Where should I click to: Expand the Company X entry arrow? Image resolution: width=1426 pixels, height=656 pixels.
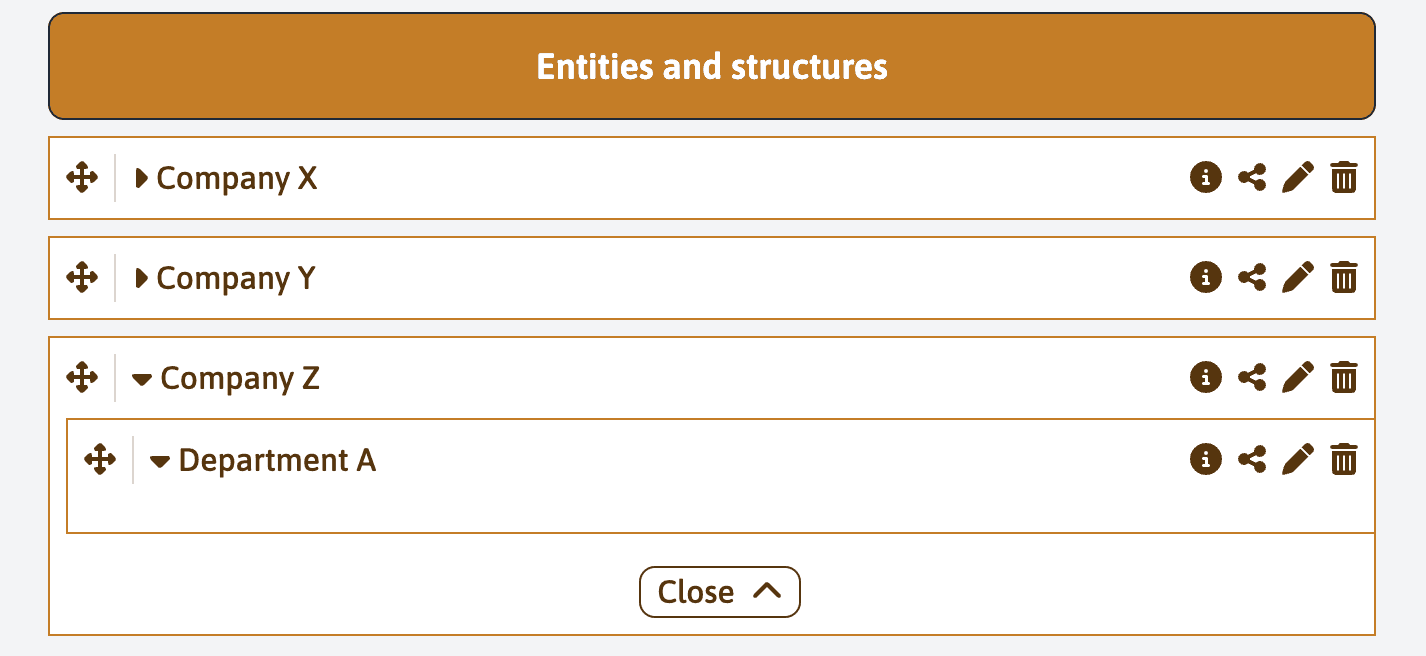click(x=141, y=178)
